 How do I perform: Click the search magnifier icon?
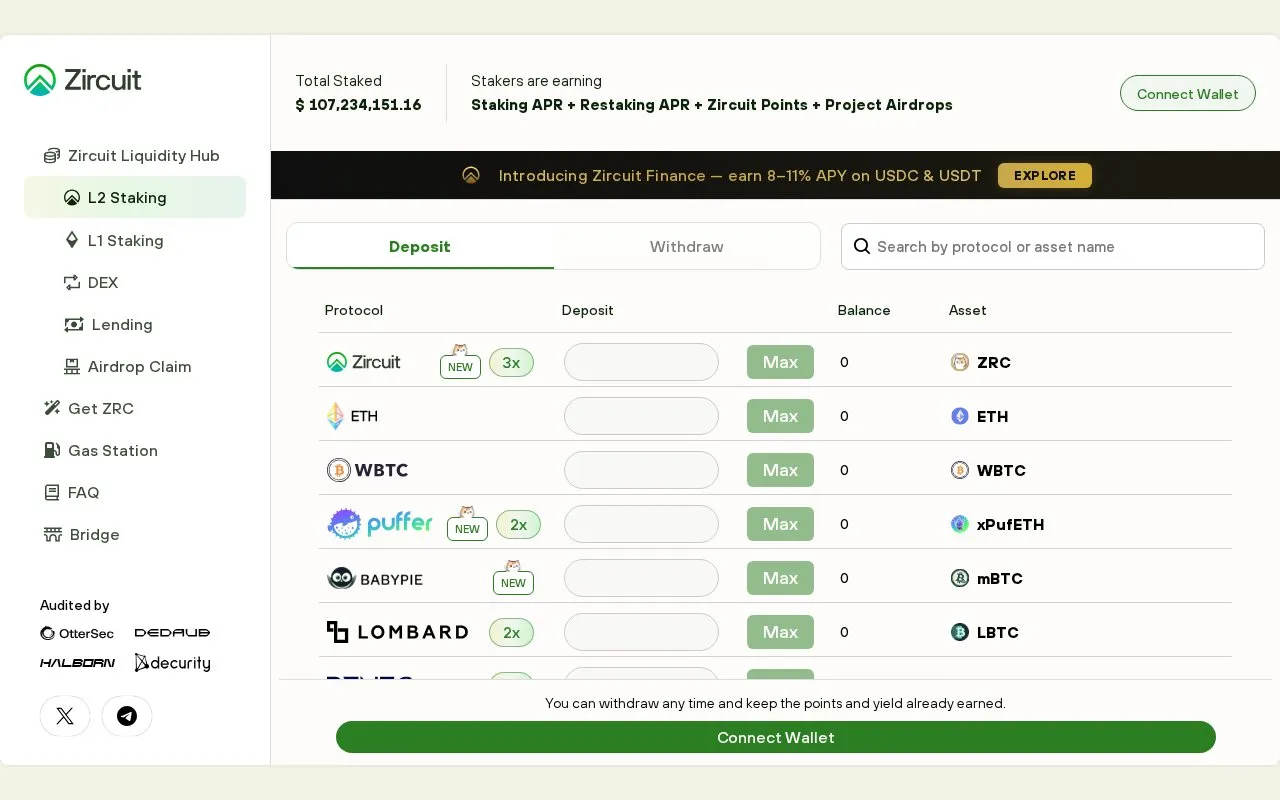tap(862, 247)
